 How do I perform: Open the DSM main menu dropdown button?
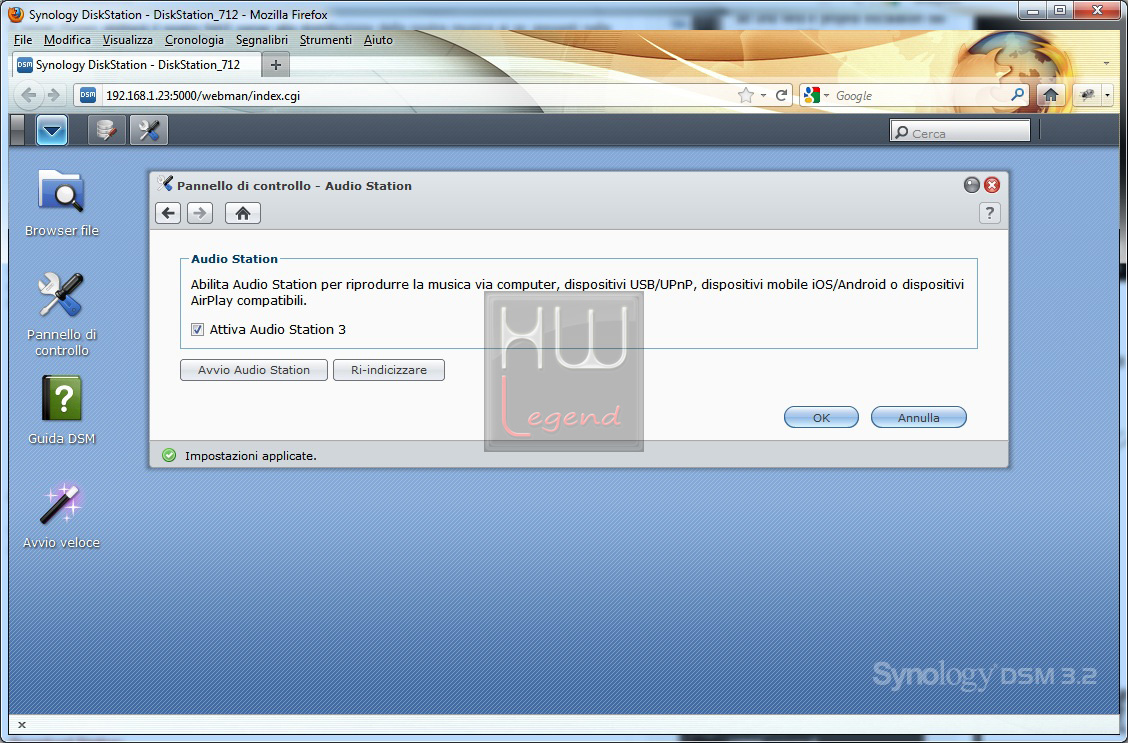pyautogui.click(x=52, y=130)
